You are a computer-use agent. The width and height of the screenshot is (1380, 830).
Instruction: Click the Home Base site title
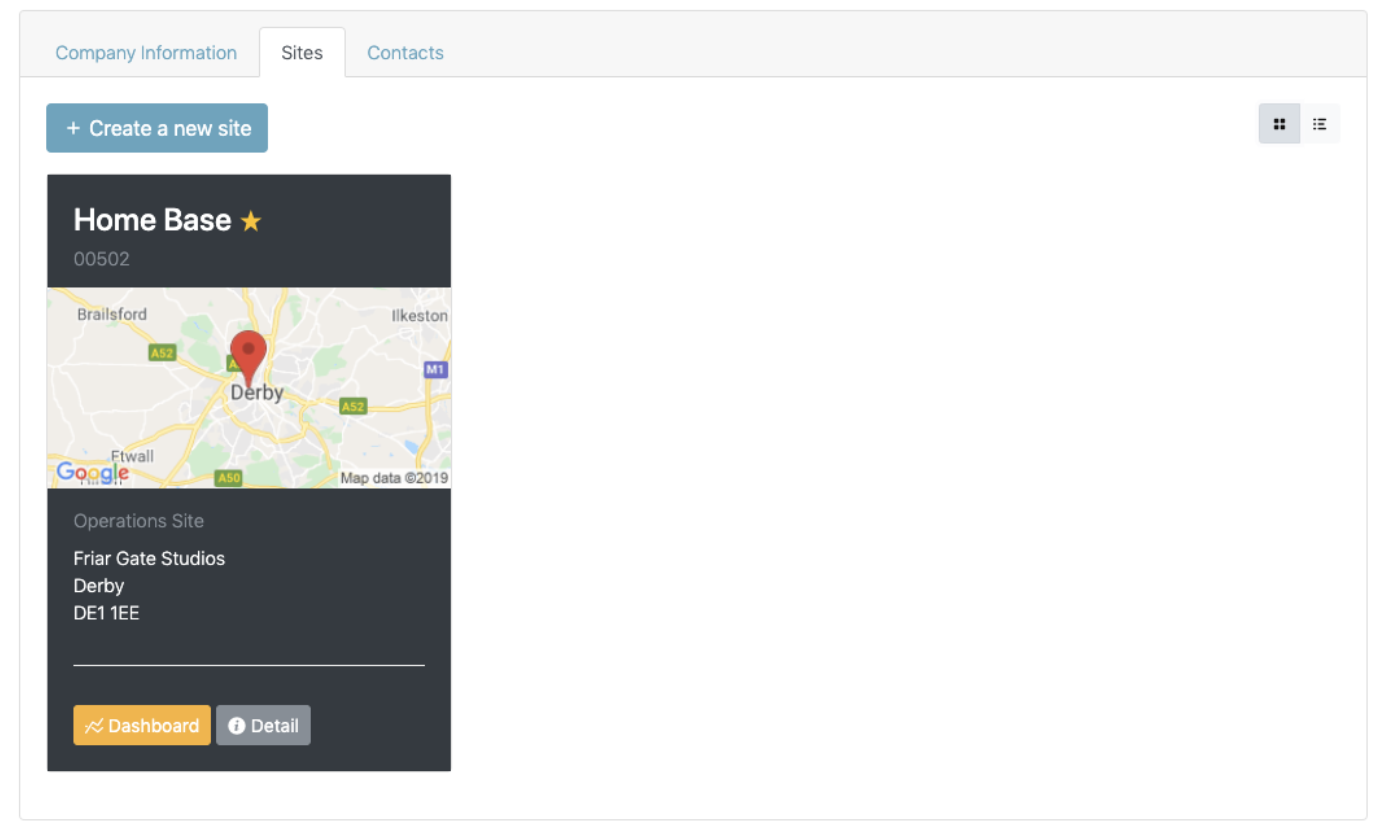(x=152, y=220)
